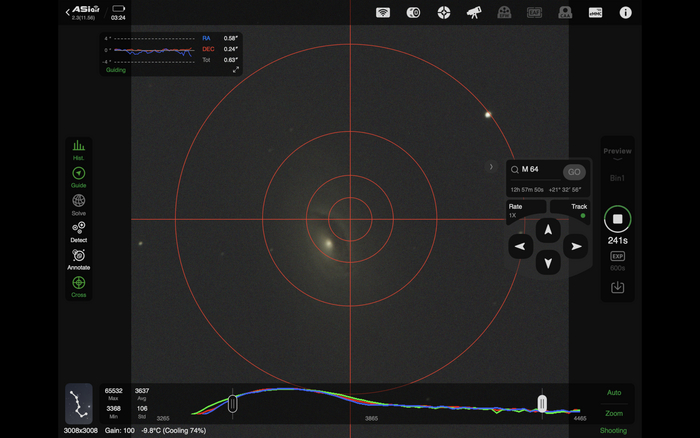The image size is (700, 438).
Task: Open the Wi-Fi settings icon
Action: coord(382,13)
